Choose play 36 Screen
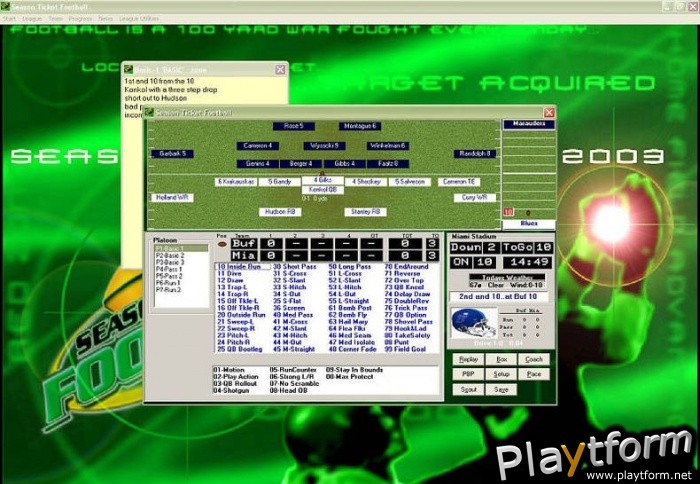The image size is (700, 484). click(289, 308)
